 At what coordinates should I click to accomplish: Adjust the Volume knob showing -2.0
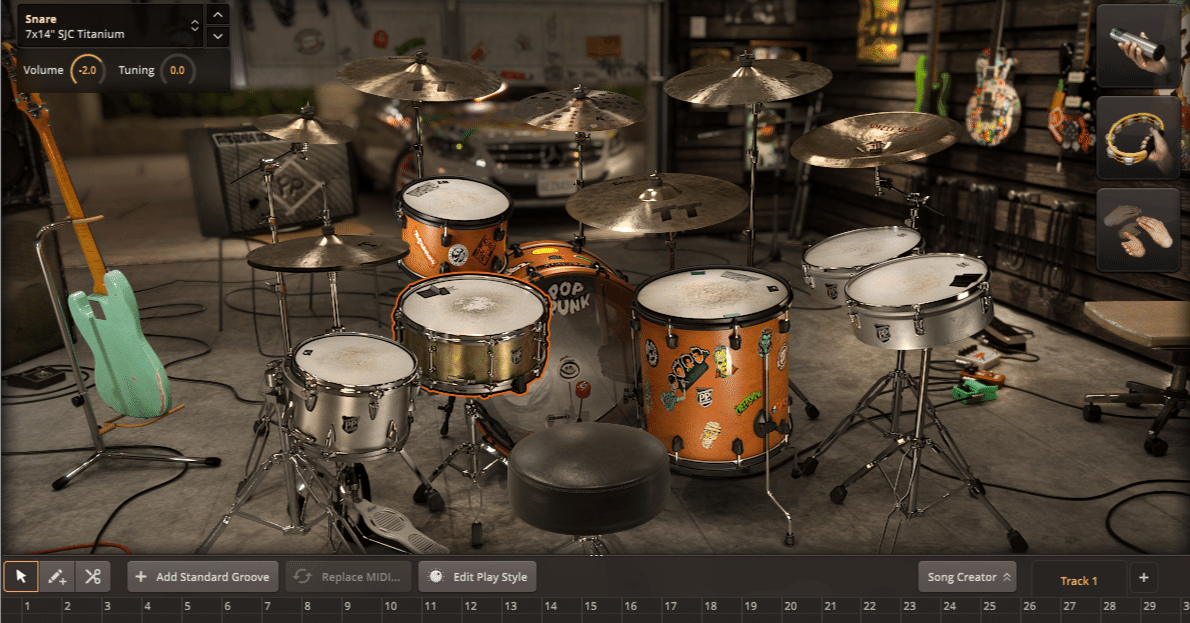coord(87,70)
